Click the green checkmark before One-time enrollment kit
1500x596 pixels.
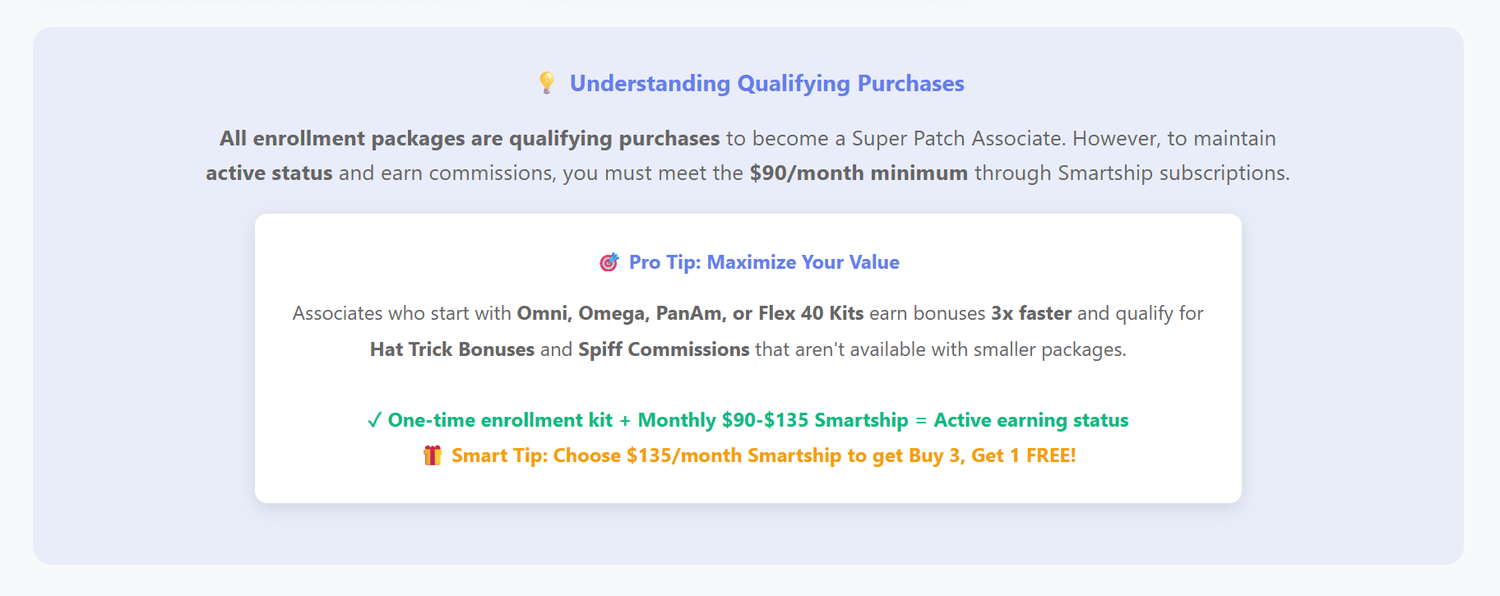coord(374,421)
